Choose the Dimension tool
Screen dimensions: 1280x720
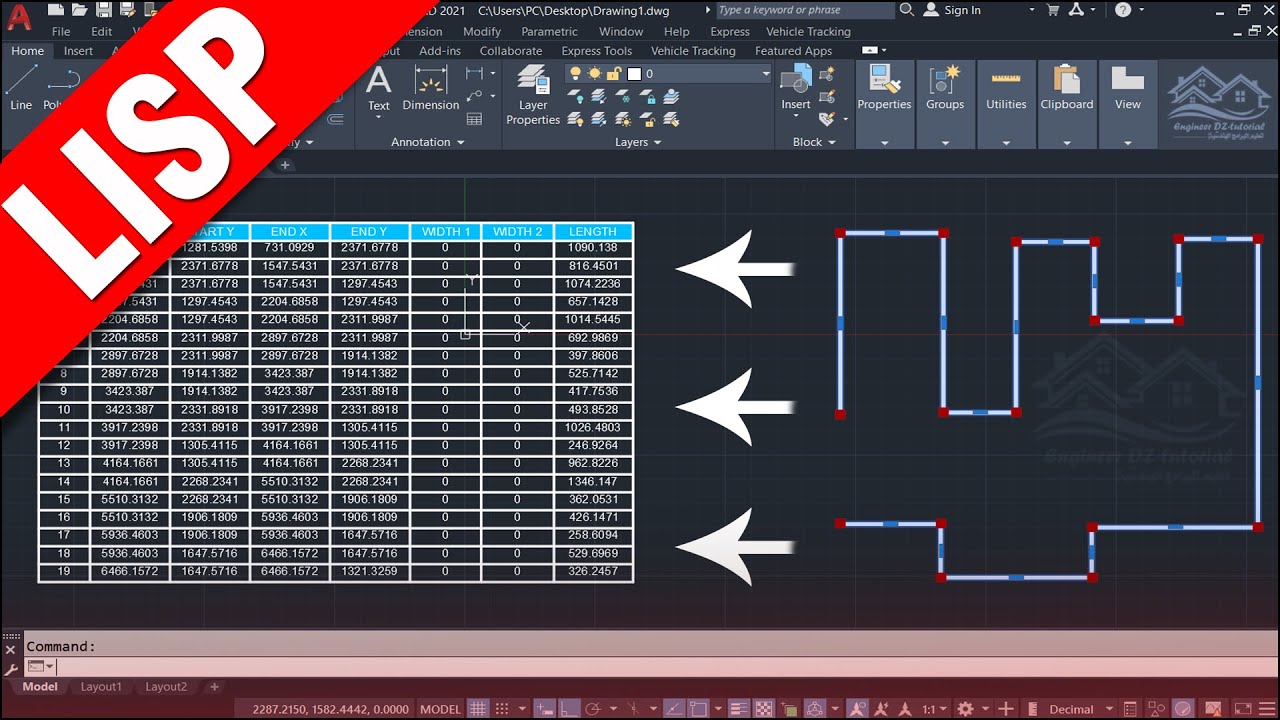pos(430,87)
